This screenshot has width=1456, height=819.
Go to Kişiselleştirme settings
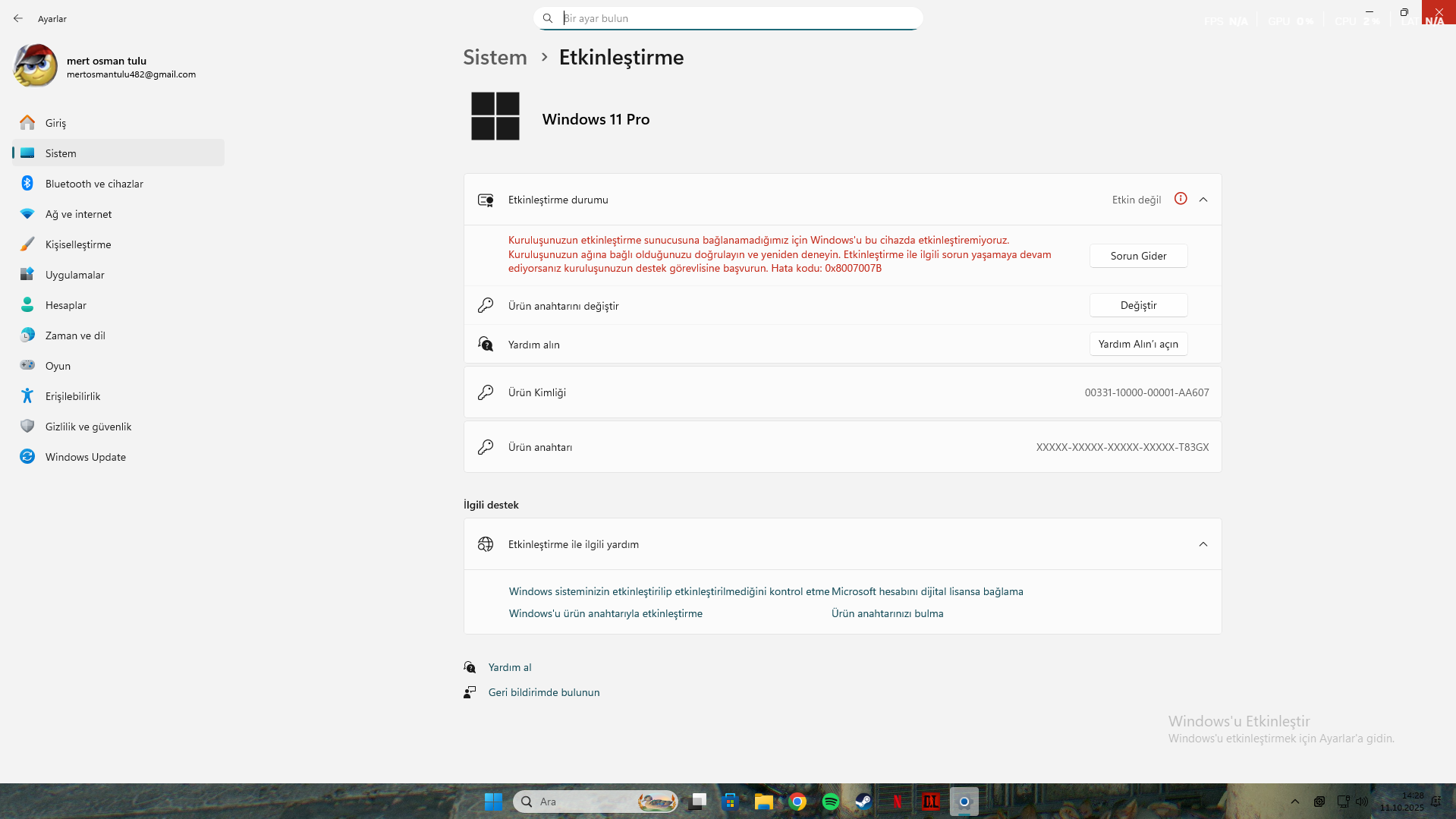pos(118,244)
